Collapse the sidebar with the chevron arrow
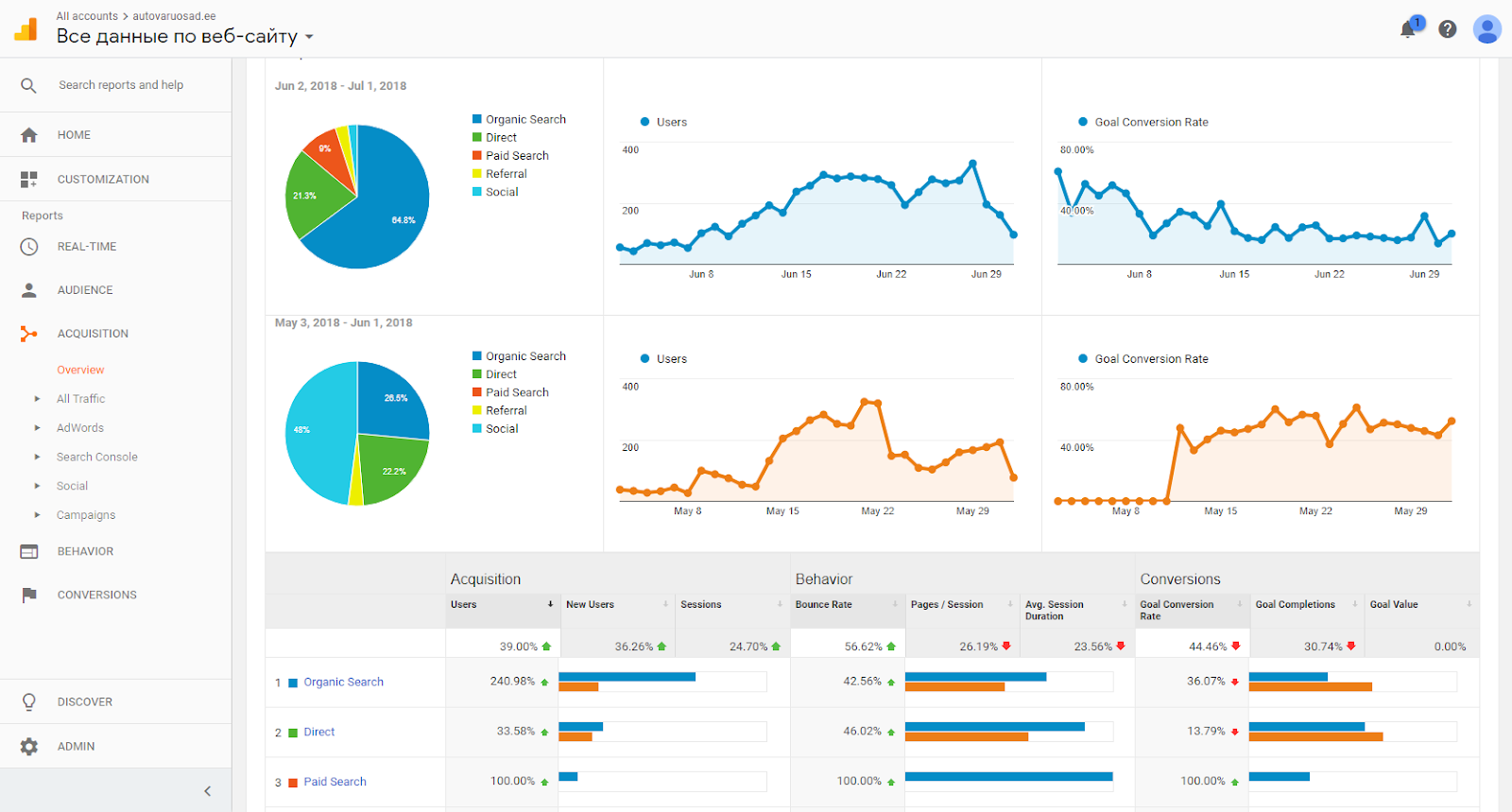Screen dimensions: 1512x812 click(x=208, y=791)
